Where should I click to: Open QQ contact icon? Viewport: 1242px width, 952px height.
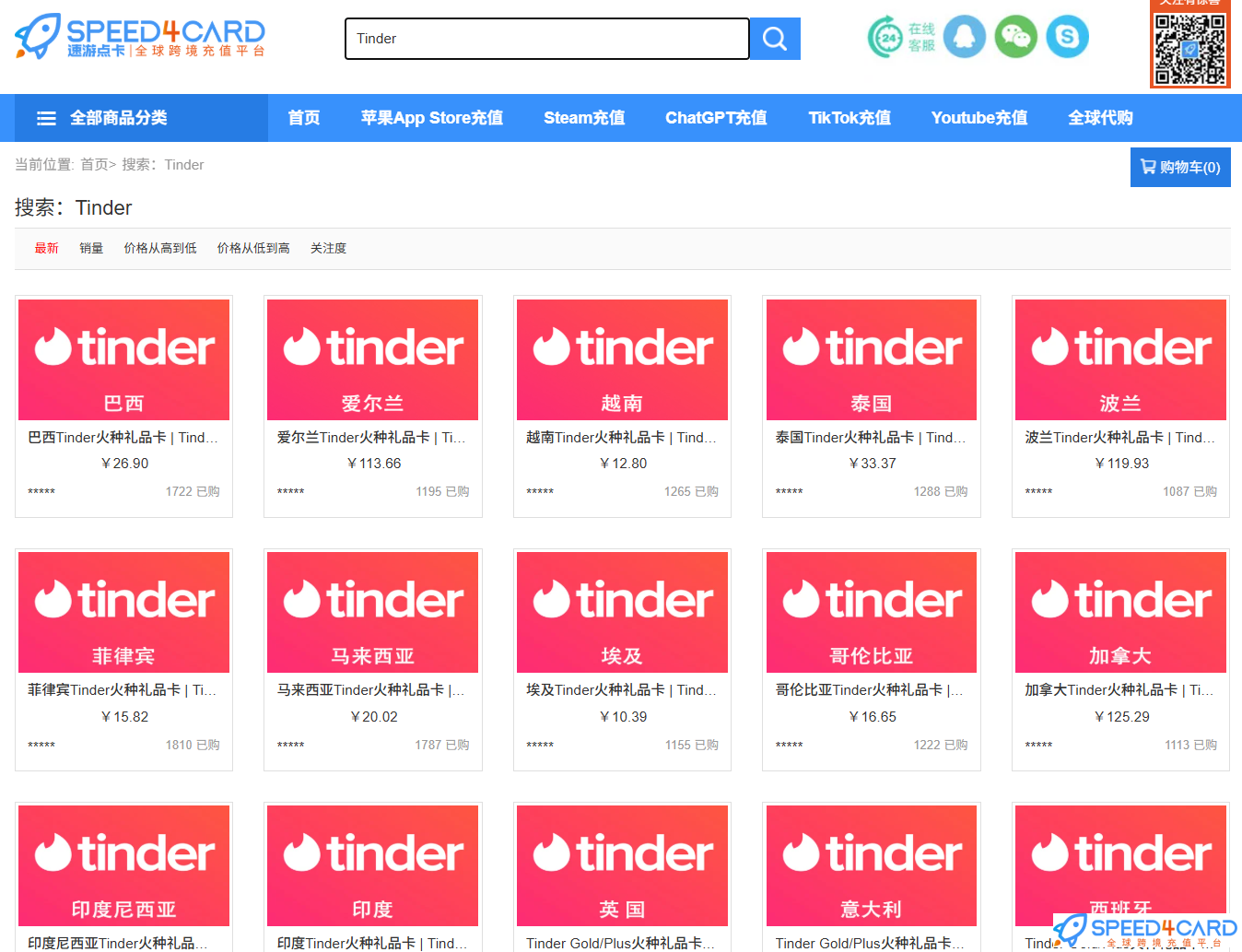point(965,37)
